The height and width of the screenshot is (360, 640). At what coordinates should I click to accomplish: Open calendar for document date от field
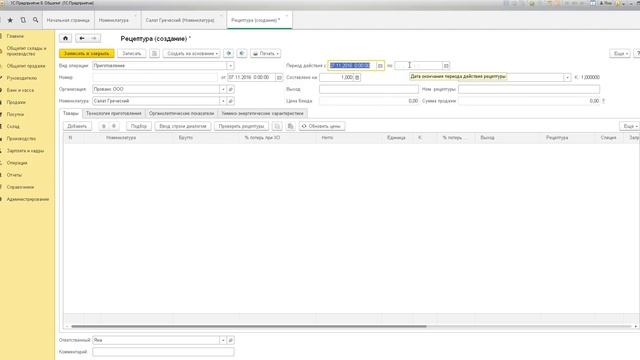click(x=279, y=77)
